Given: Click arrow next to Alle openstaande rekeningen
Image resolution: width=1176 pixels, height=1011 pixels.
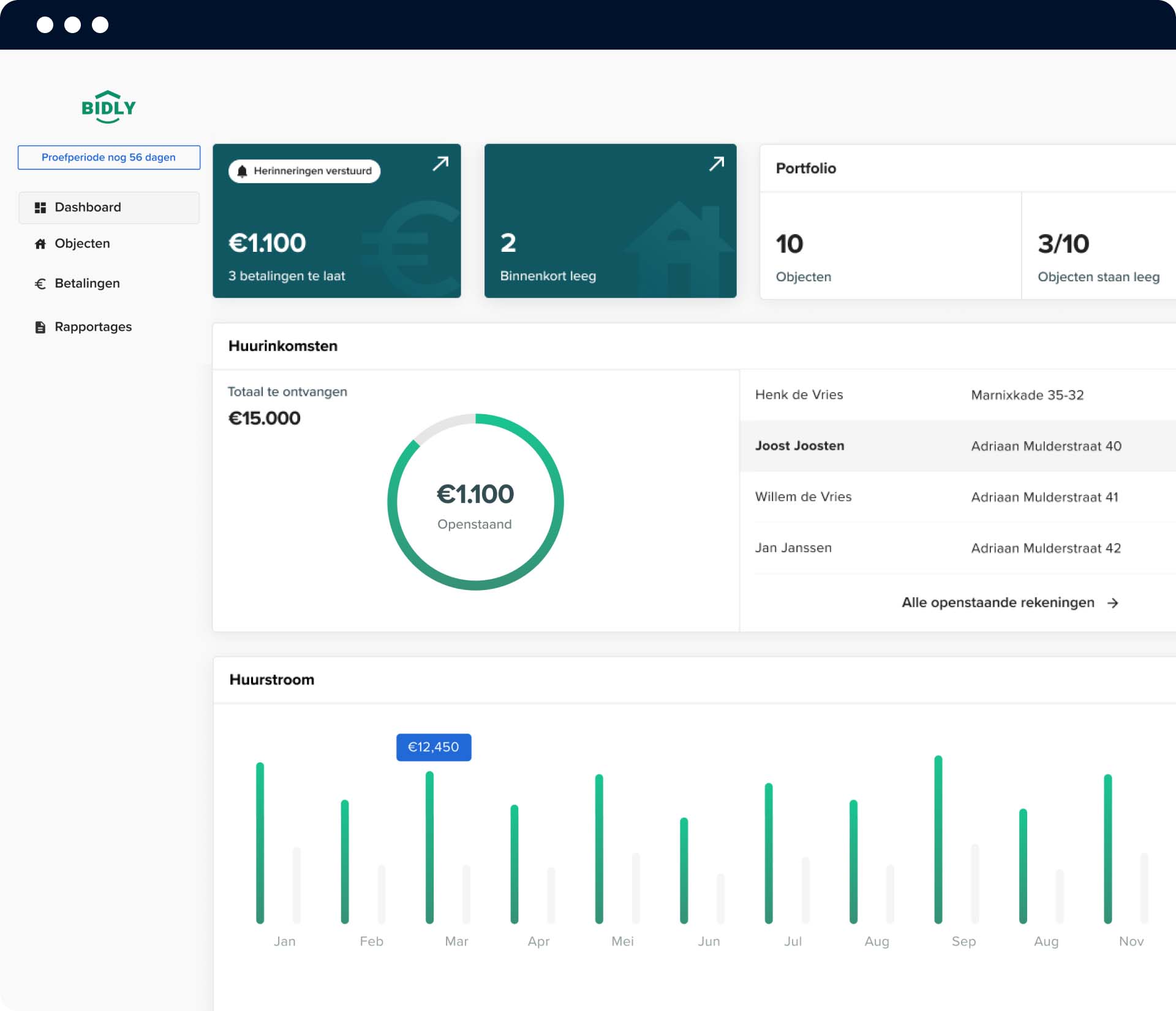Looking at the screenshot, I should pyautogui.click(x=1113, y=604).
